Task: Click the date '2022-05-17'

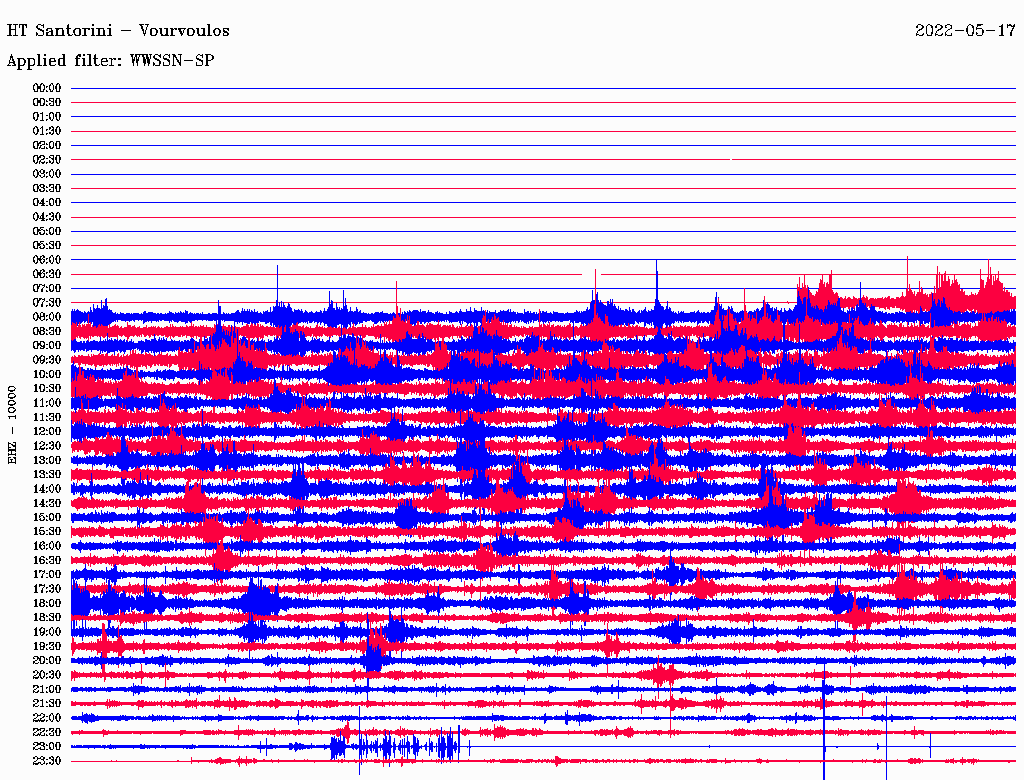Action: (965, 31)
